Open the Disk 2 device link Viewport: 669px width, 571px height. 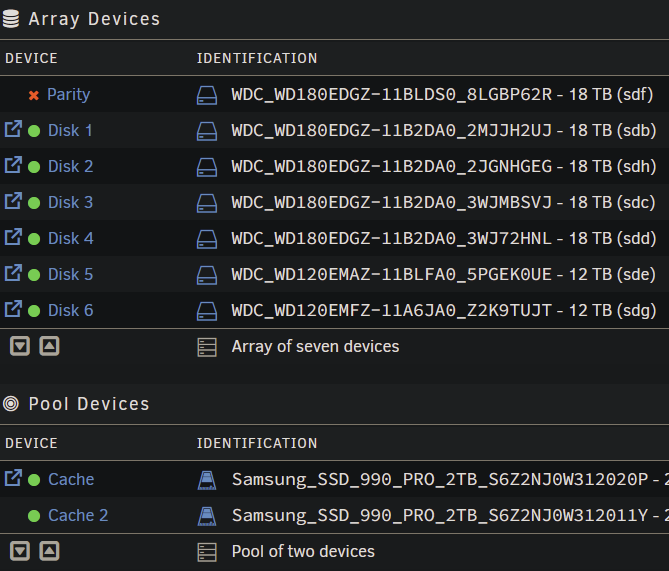(x=70, y=166)
